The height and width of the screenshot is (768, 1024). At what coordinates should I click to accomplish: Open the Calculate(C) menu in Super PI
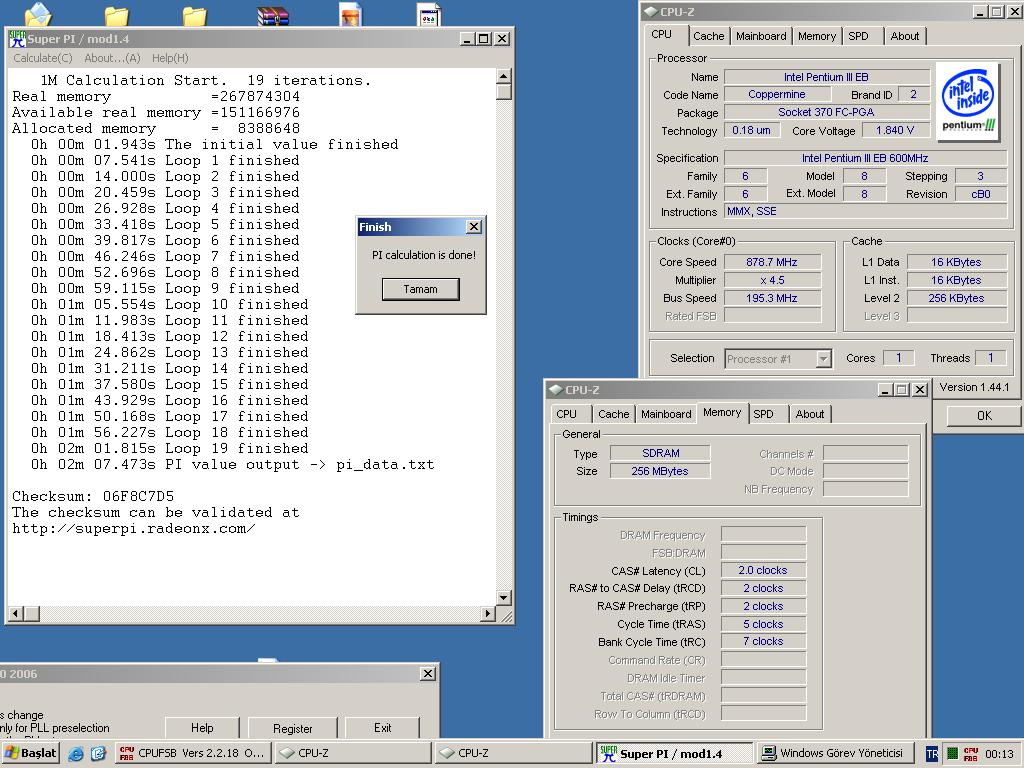[x=42, y=58]
